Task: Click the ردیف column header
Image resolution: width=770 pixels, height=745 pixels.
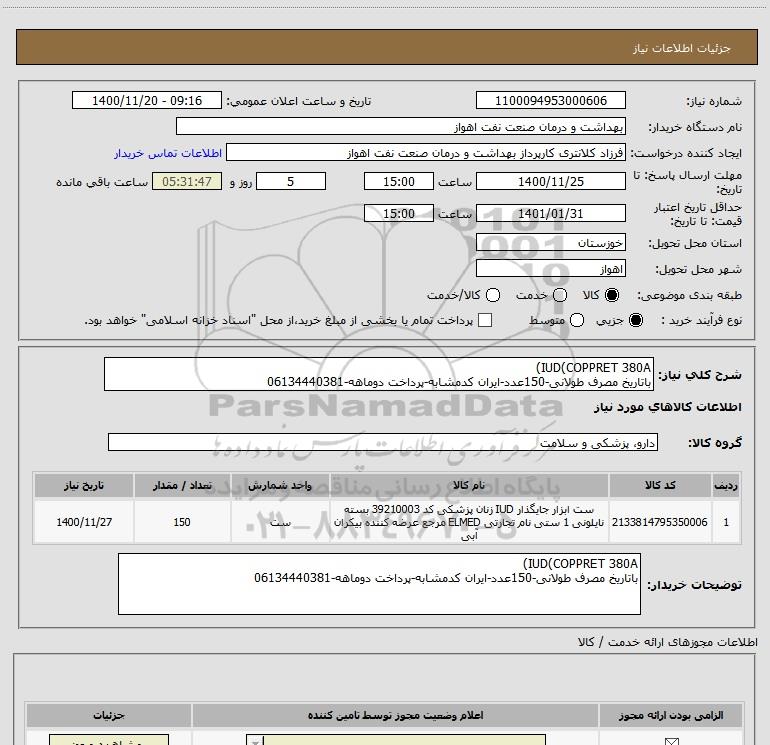Action: point(726,485)
